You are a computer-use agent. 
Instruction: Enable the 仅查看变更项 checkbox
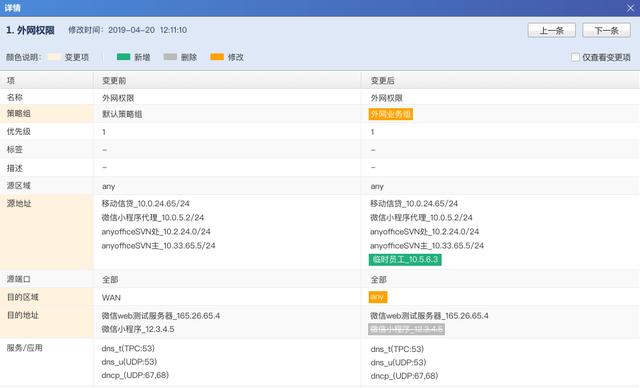point(575,57)
